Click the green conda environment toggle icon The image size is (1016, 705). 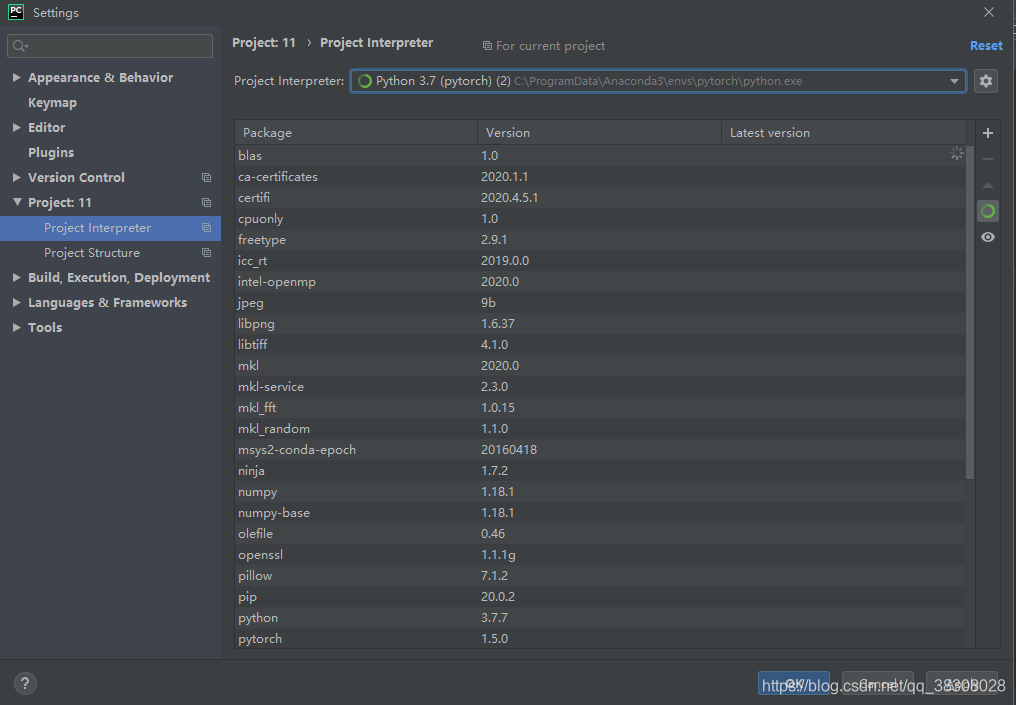[987, 211]
